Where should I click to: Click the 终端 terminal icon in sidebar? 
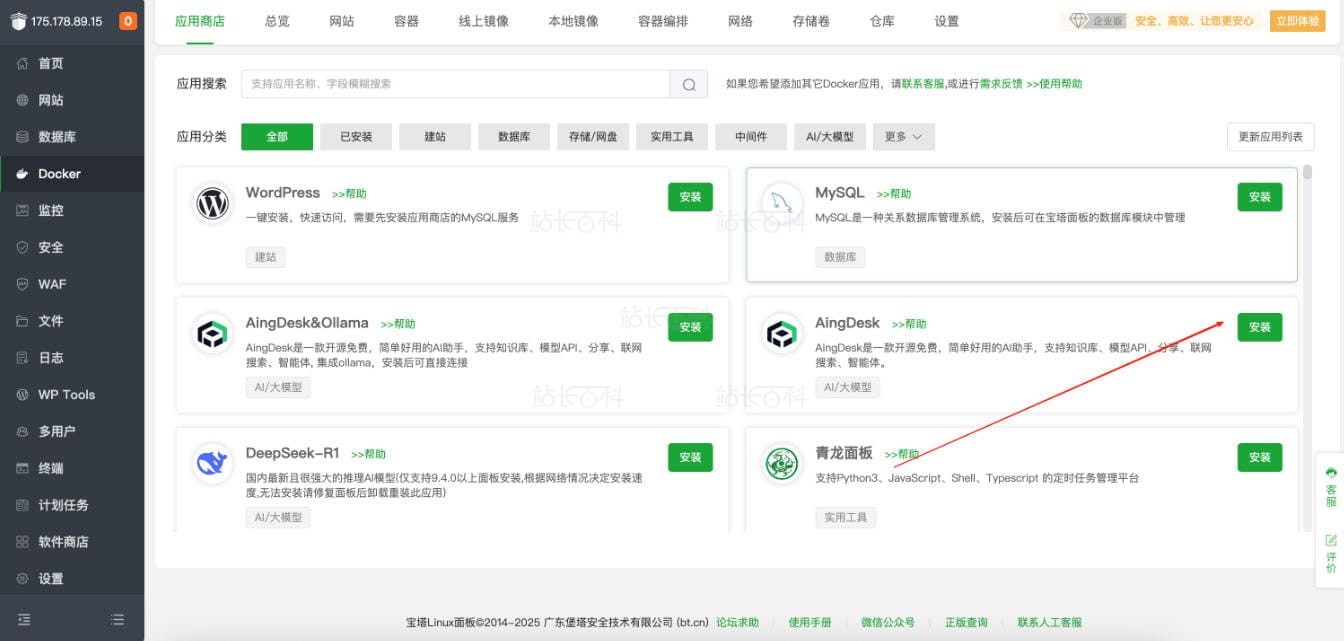click(23, 468)
